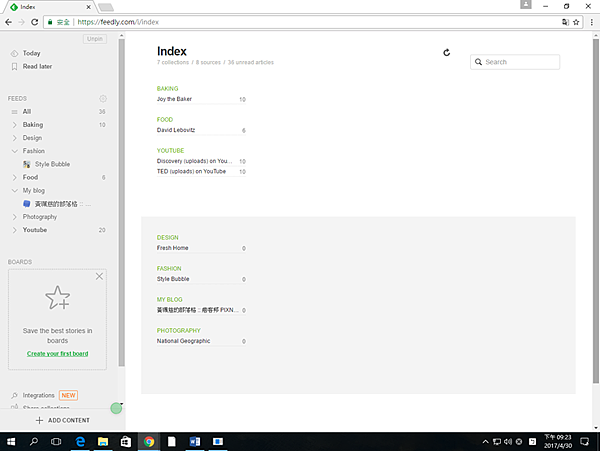Open Discovery (uploads) source row

pyautogui.click(x=201, y=161)
